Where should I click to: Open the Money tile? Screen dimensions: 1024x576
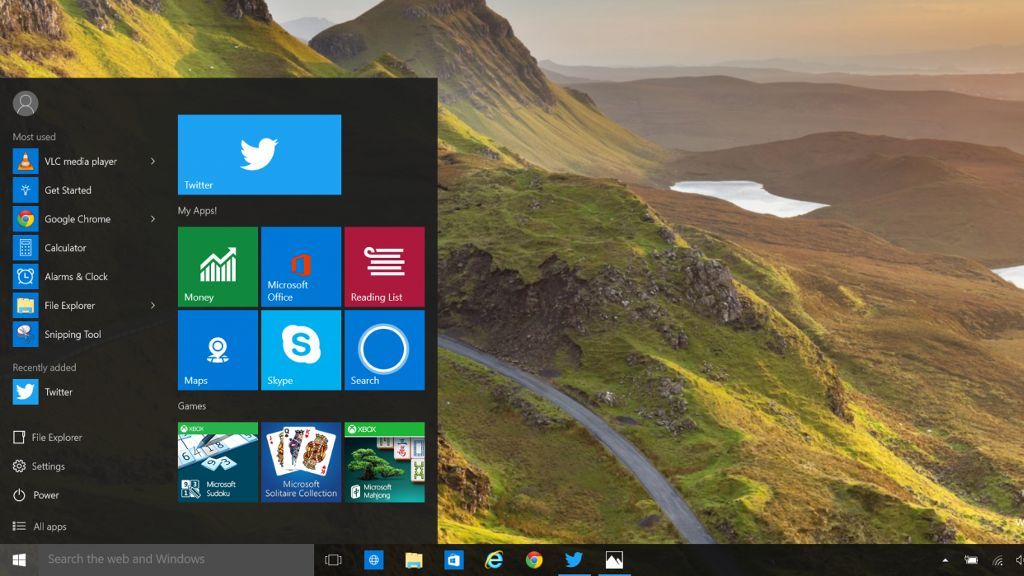pyautogui.click(x=217, y=265)
